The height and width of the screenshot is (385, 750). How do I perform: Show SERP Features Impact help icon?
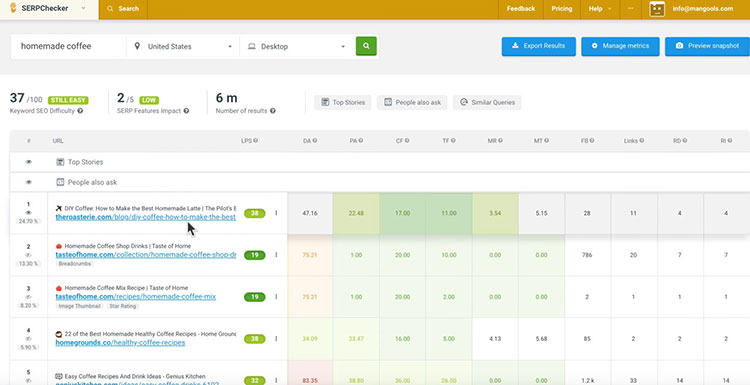pos(186,111)
